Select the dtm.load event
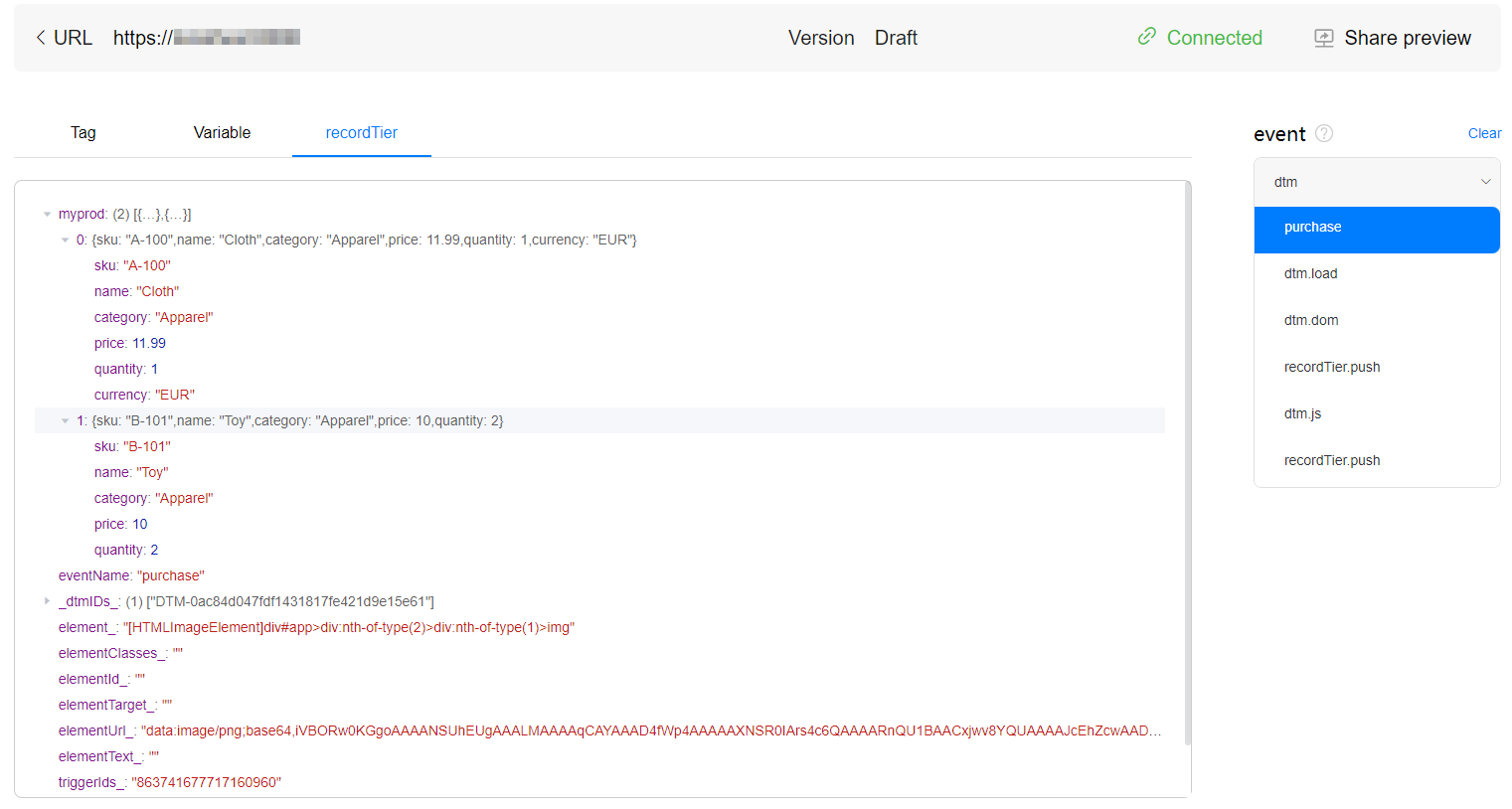The height and width of the screenshot is (809, 1512). tap(1377, 273)
